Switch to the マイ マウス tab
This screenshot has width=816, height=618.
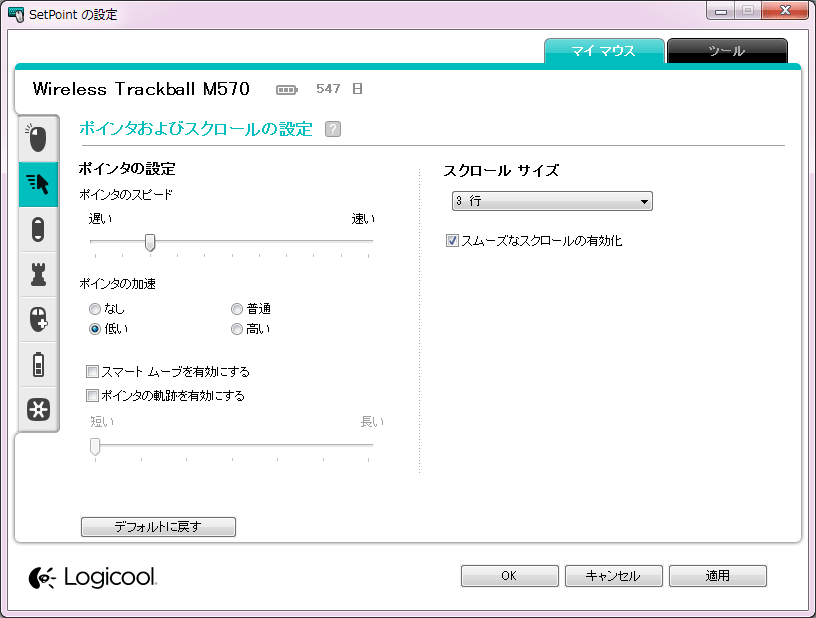pyautogui.click(x=604, y=51)
